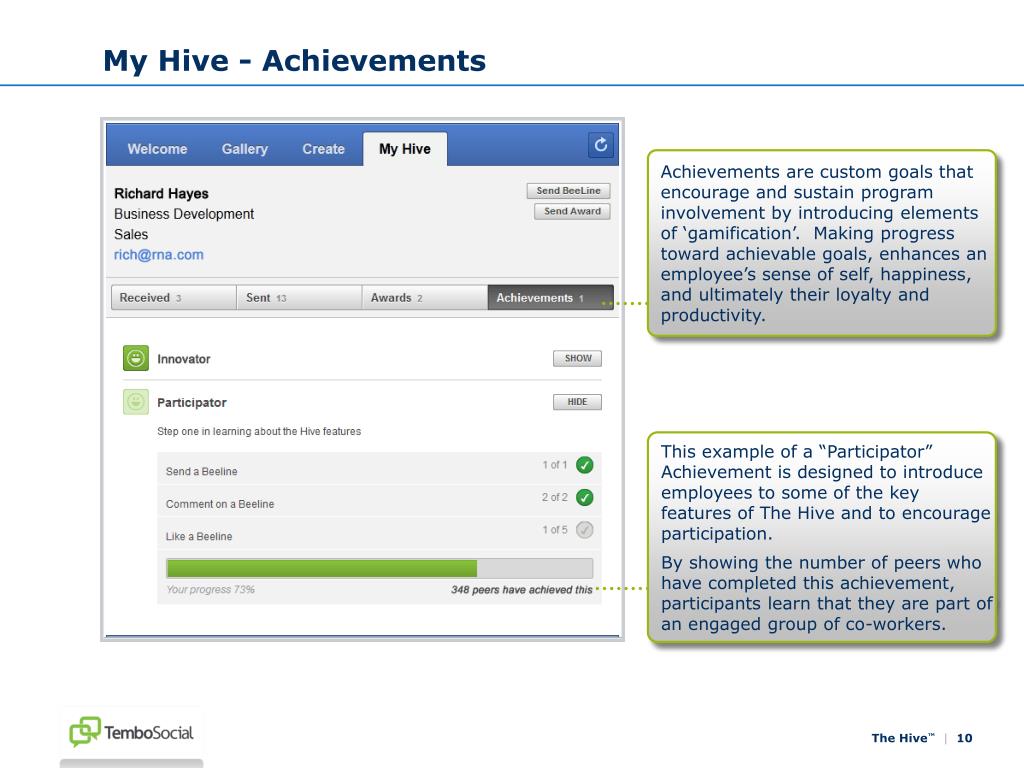
Task: Click the green Innovator smiley badge
Action: coord(136,358)
